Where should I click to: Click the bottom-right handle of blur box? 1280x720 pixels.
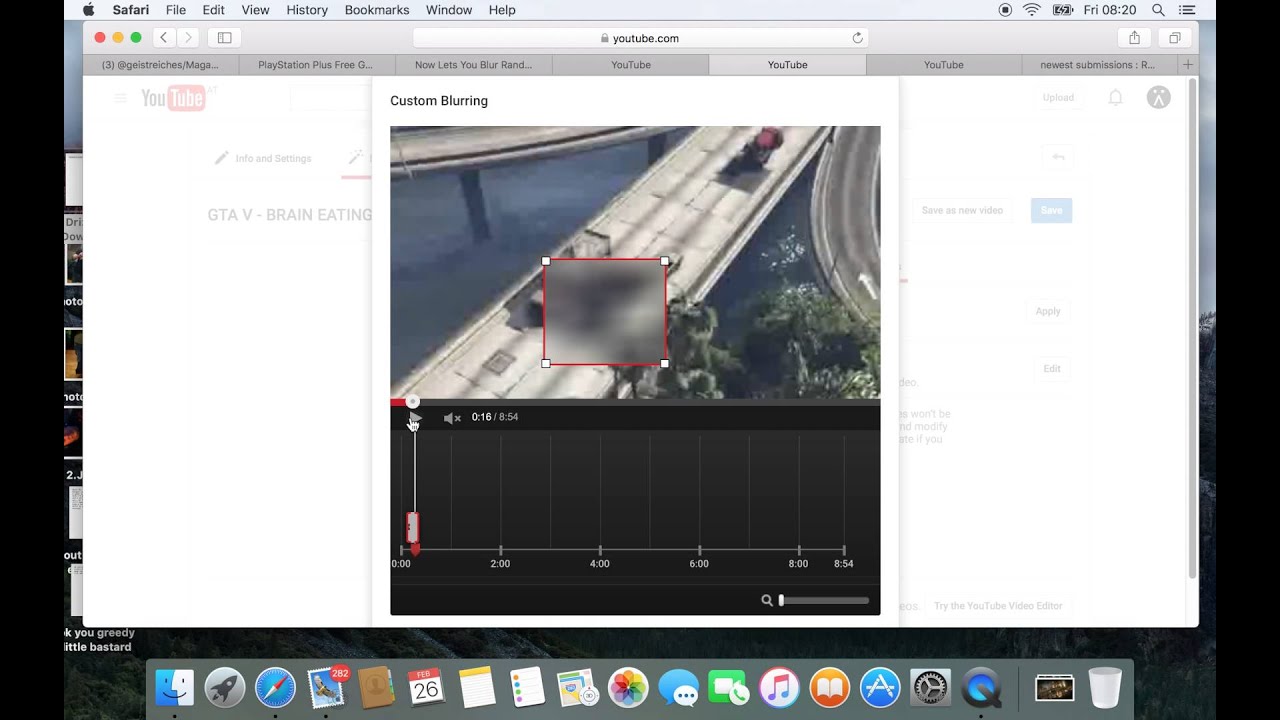coord(665,363)
